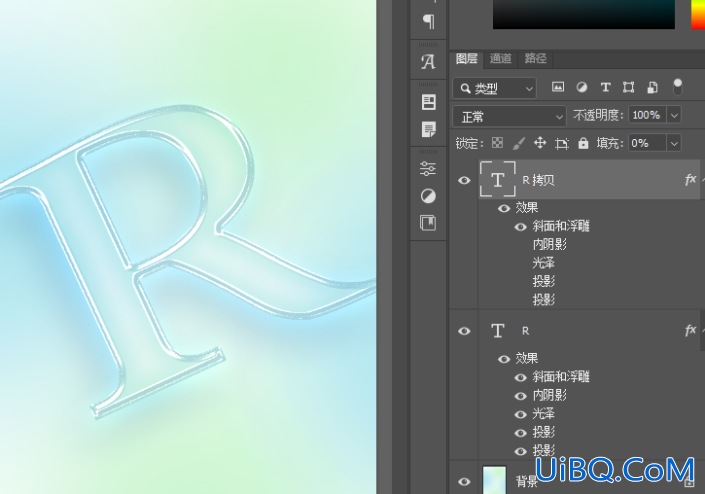Open the Libraries panel icon
This screenshot has width=705, height=494.
(428, 223)
